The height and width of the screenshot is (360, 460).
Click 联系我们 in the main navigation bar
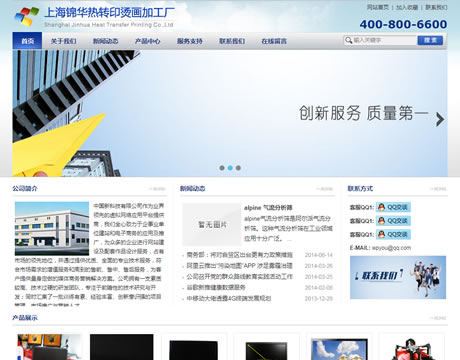point(232,41)
